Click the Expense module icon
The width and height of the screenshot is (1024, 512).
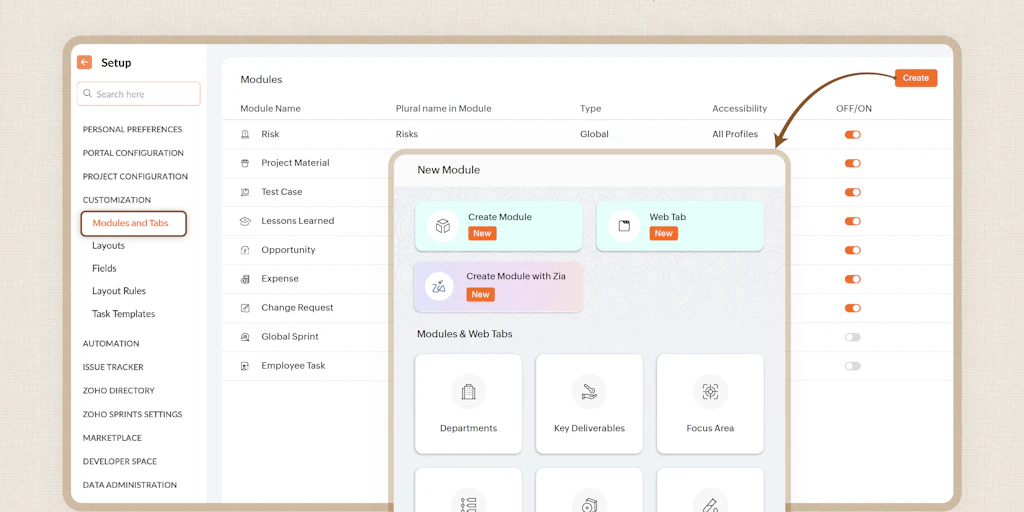(x=245, y=279)
